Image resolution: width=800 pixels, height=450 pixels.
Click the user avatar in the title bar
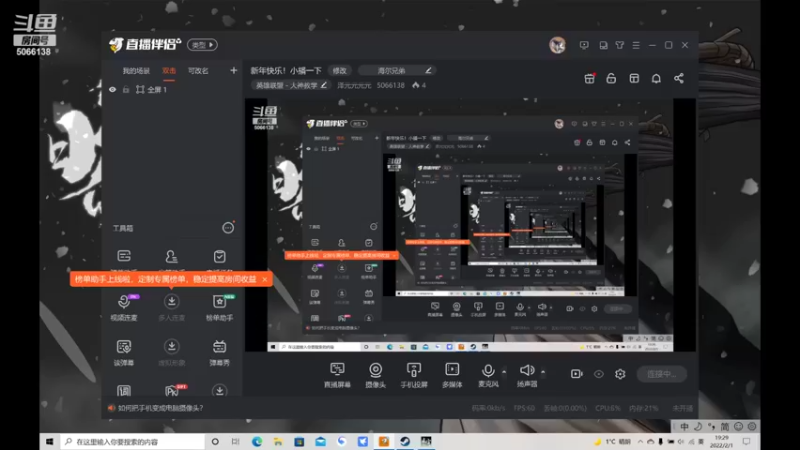[557, 45]
